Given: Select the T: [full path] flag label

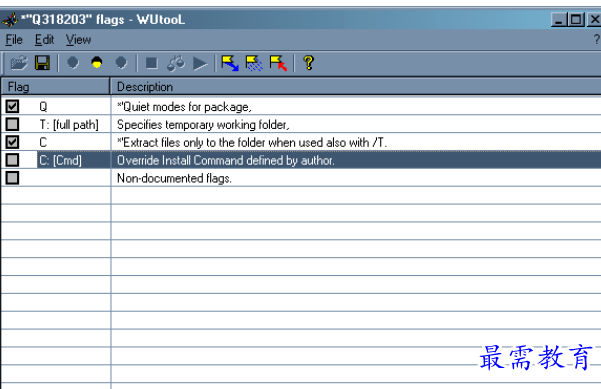Looking at the screenshot, I should click(69, 125).
